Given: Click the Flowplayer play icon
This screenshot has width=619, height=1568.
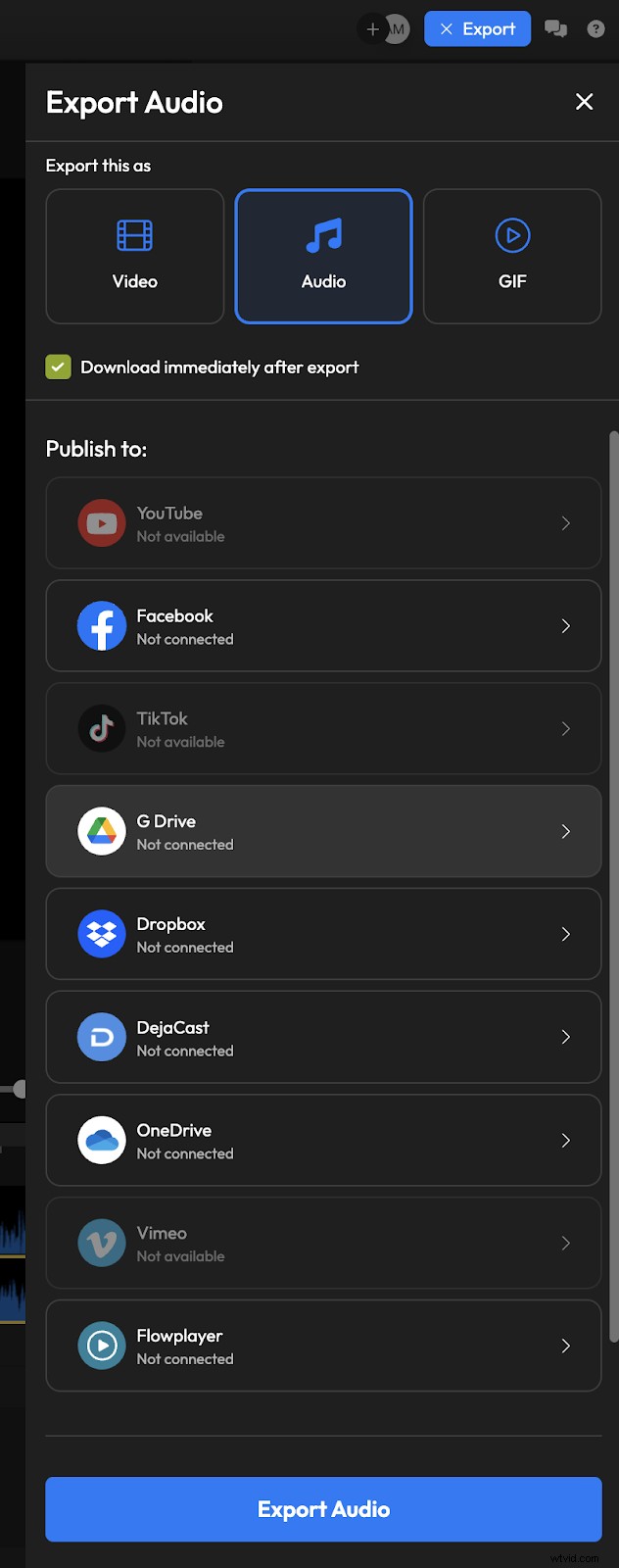Looking at the screenshot, I should point(102,1346).
